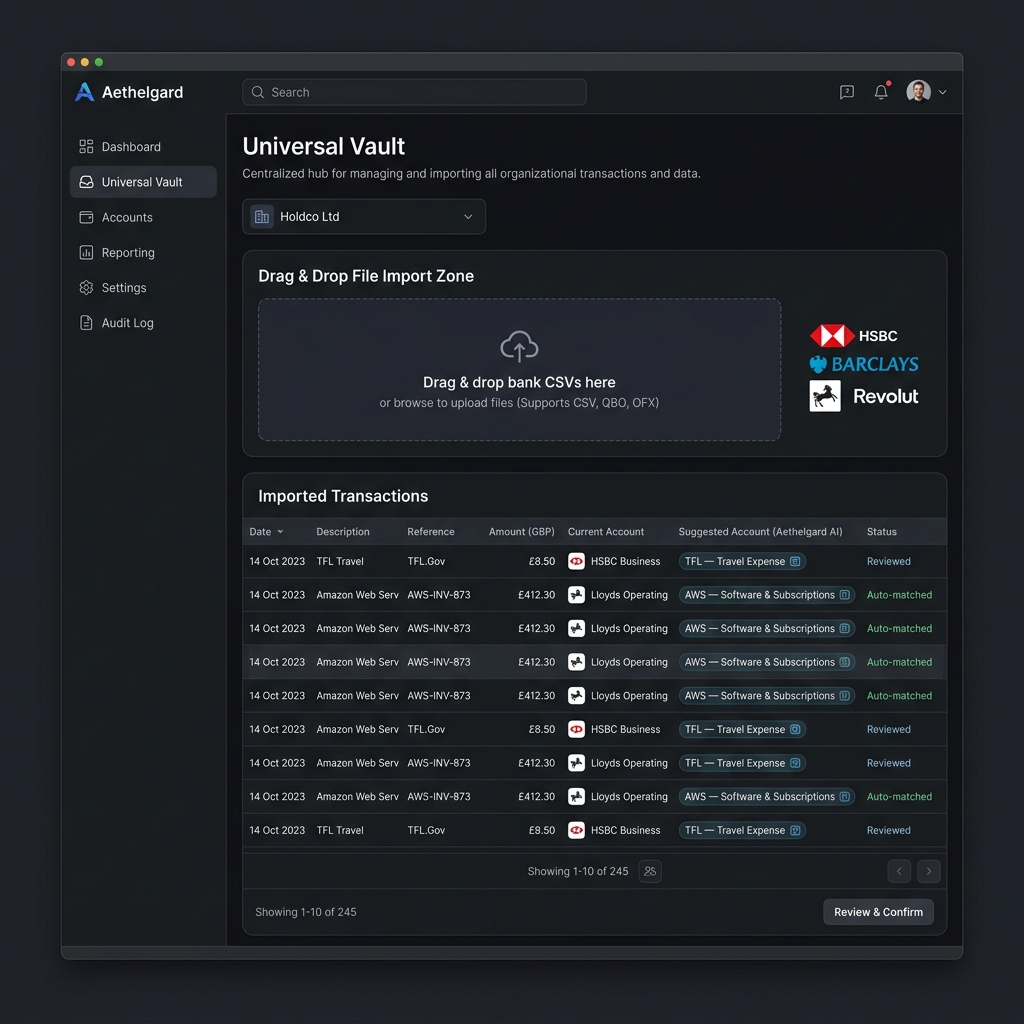Click Lloyds icon in the Reviewed AWS-INV-873 row
Screen dimensions: 1024x1024
pos(576,763)
